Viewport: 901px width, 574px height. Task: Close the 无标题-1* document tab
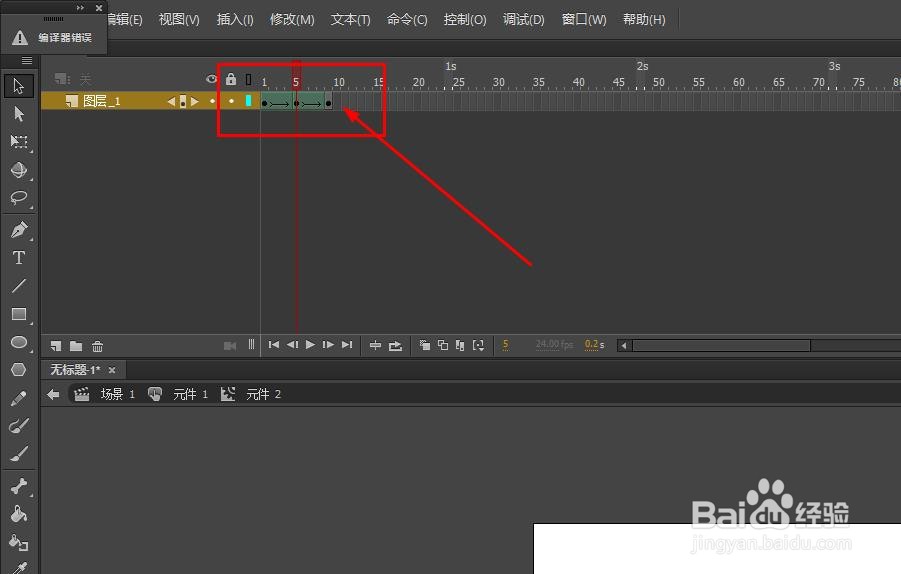pos(112,370)
